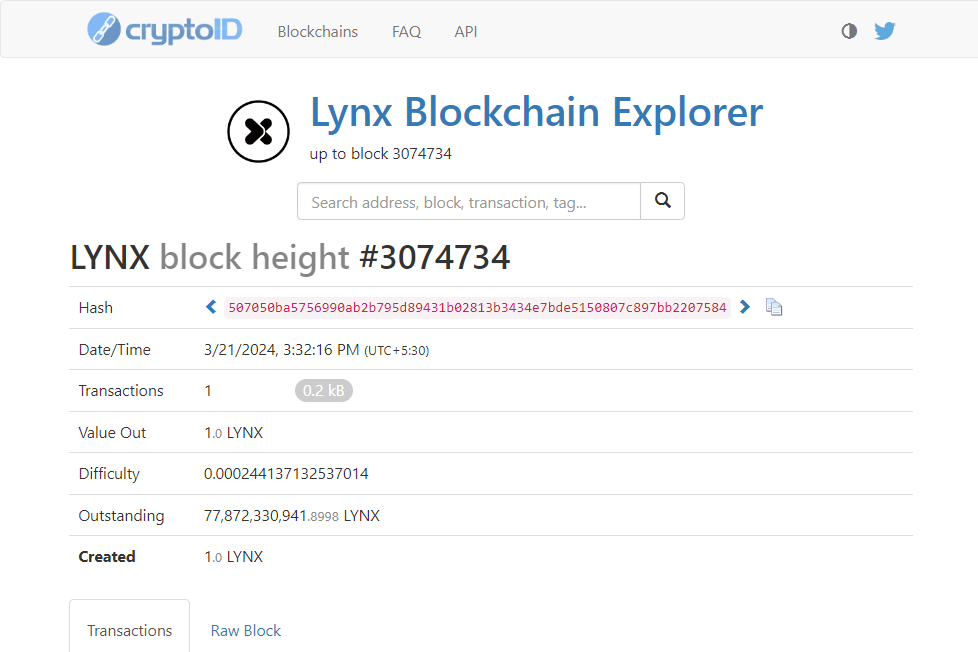Click the block hash value
Image resolution: width=978 pixels, height=652 pixels.
tap(477, 308)
